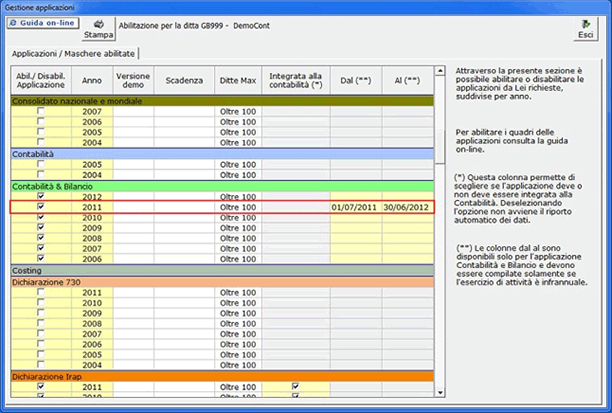Enable Dichiarazione 730 2007 checkbox
Image resolution: width=612 pixels, height=413 pixels.
click(x=41, y=333)
